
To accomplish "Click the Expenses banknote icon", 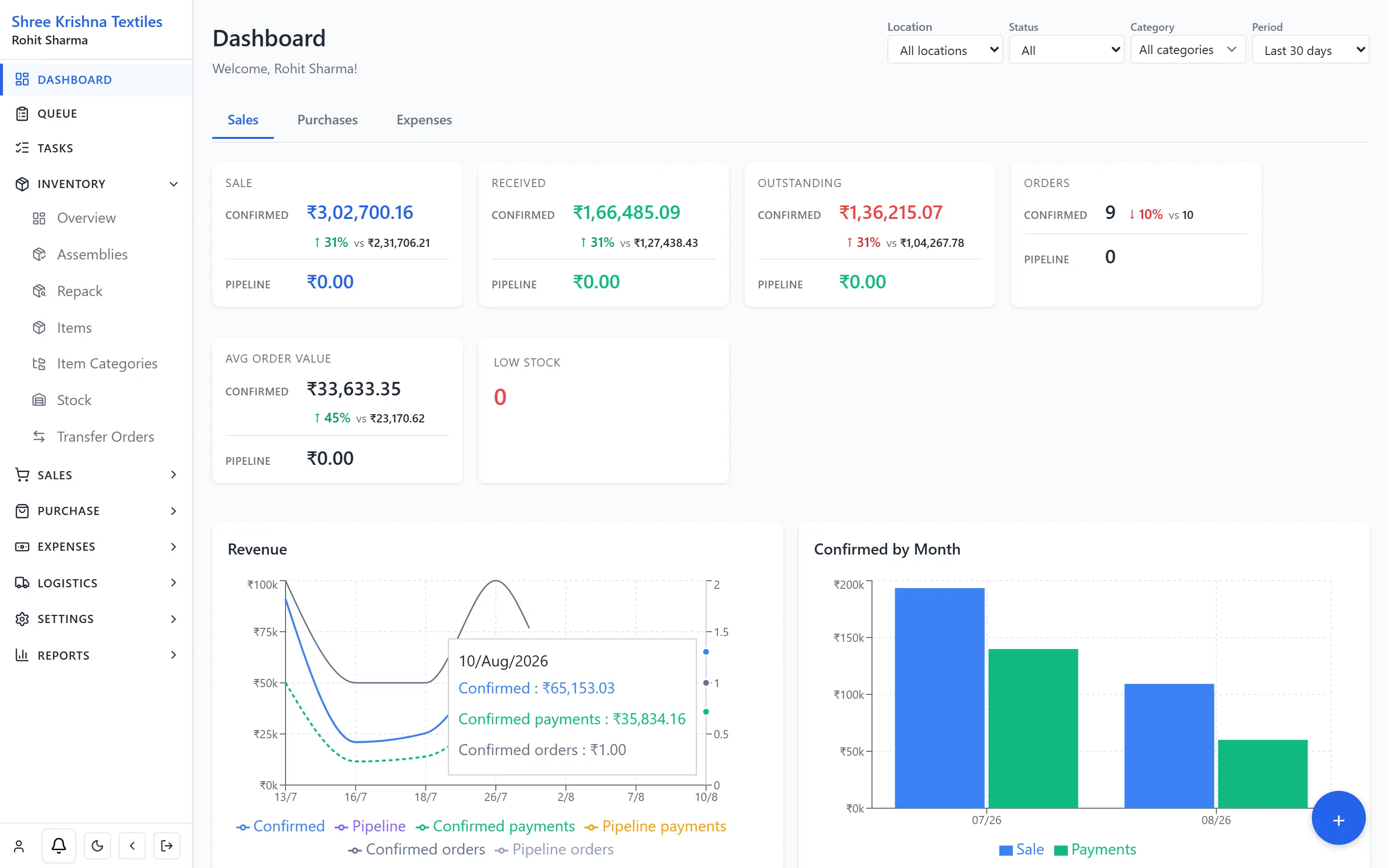I will (22, 546).
